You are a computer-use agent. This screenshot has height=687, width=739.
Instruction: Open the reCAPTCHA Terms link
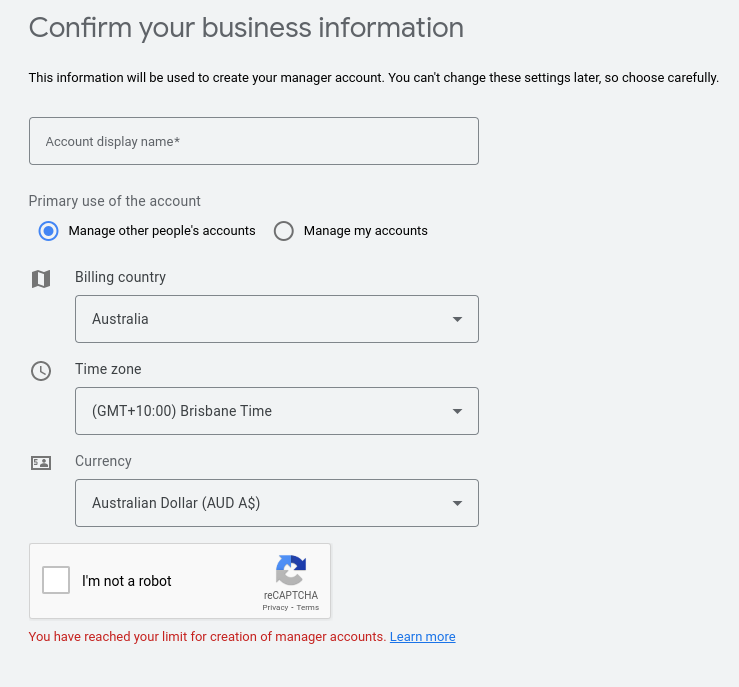[308, 607]
